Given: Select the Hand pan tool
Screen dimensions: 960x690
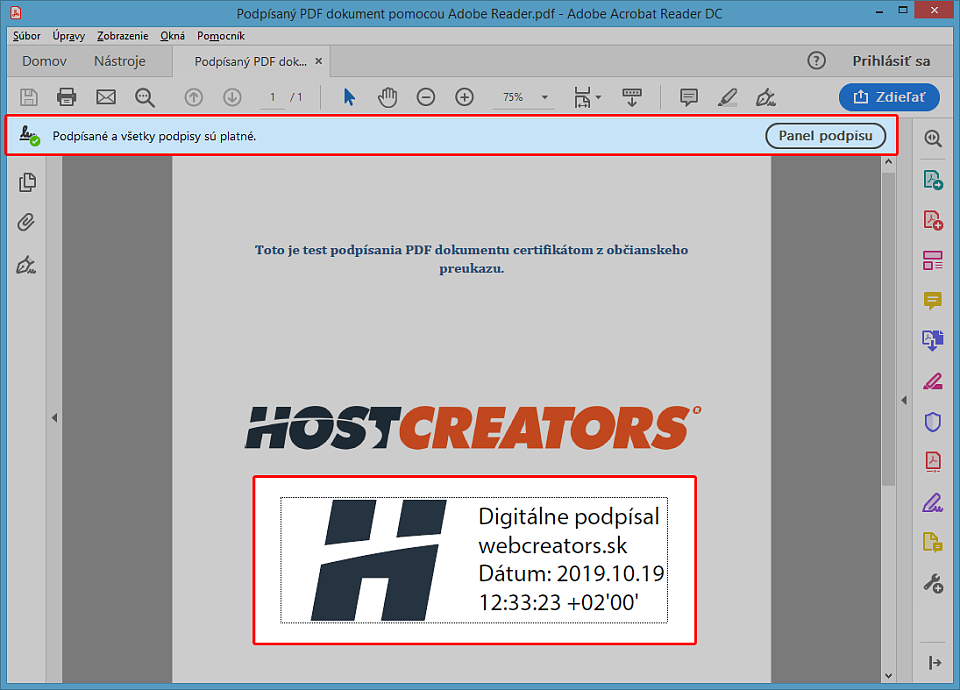Looking at the screenshot, I should tap(388, 97).
